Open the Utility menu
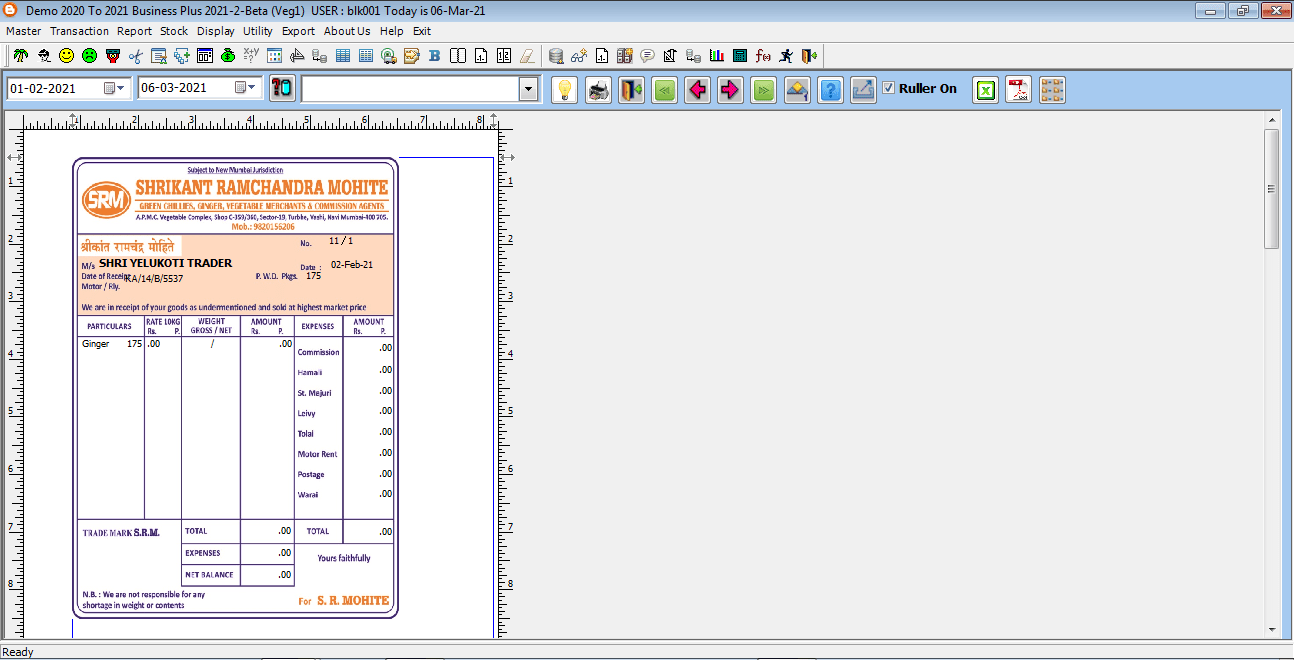The height and width of the screenshot is (660, 1294). click(x=258, y=31)
